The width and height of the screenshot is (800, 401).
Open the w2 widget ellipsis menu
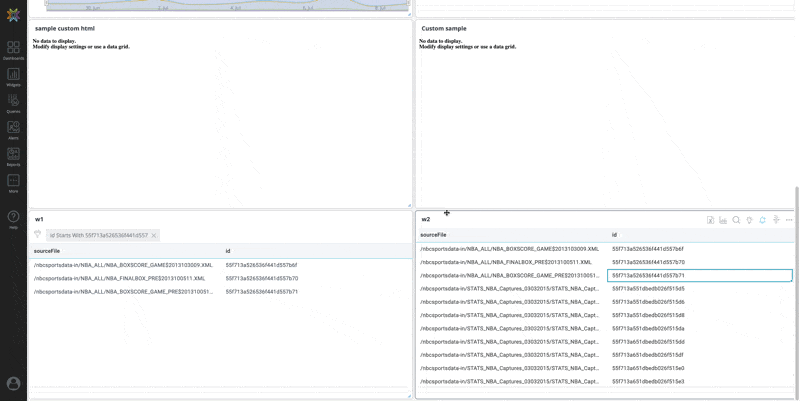(789, 220)
